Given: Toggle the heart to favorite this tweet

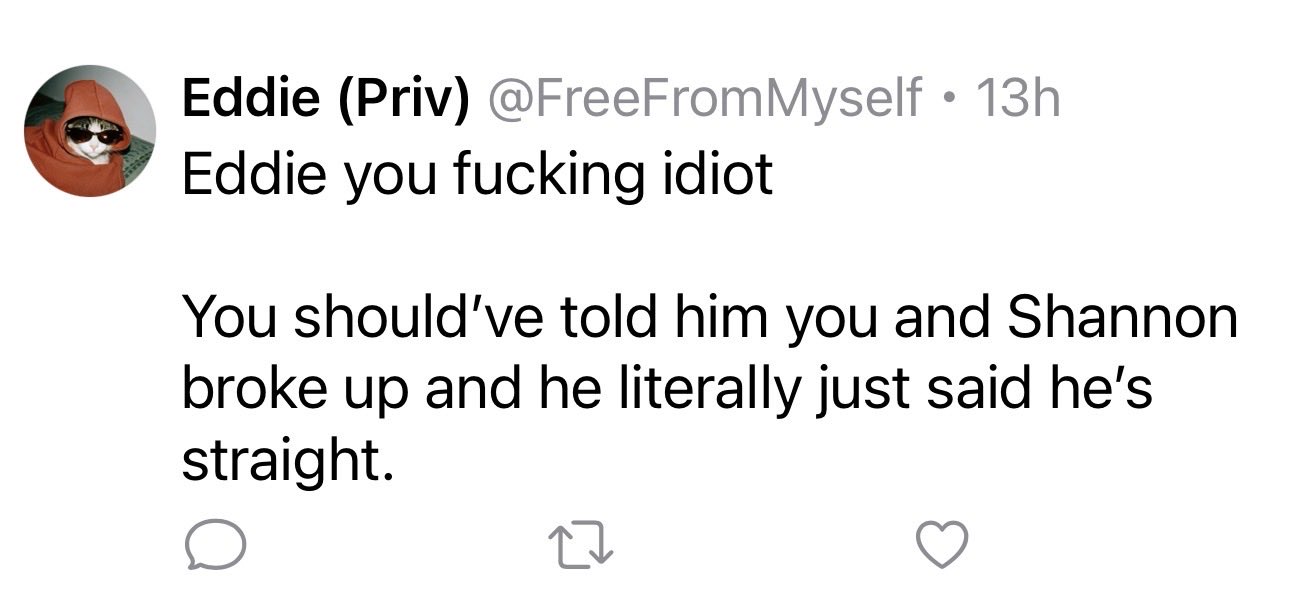Looking at the screenshot, I should [943, 547].
